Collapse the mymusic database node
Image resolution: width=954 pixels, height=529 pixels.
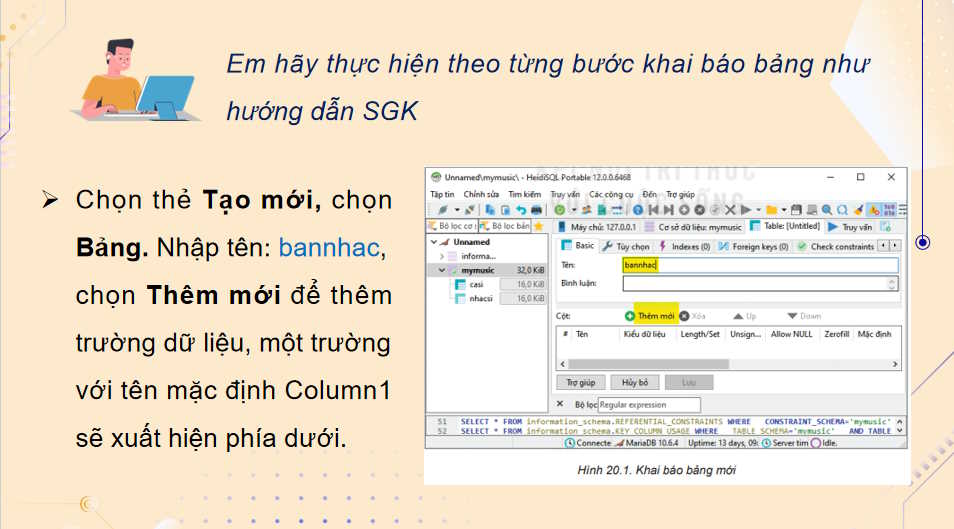pyautogui.click(x=442, y=270)
